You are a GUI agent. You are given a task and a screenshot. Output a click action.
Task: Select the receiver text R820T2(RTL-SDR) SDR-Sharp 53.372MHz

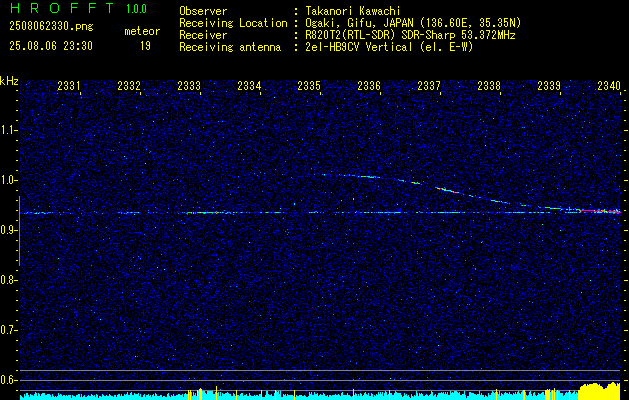tap(410, 35)
